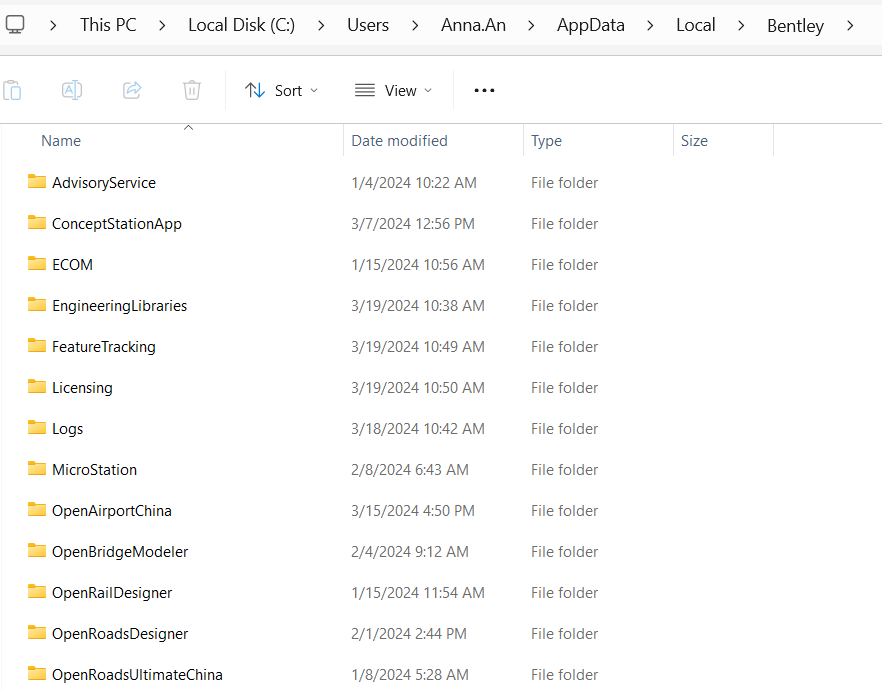Click the ECOM folder name

click(72, 265)
